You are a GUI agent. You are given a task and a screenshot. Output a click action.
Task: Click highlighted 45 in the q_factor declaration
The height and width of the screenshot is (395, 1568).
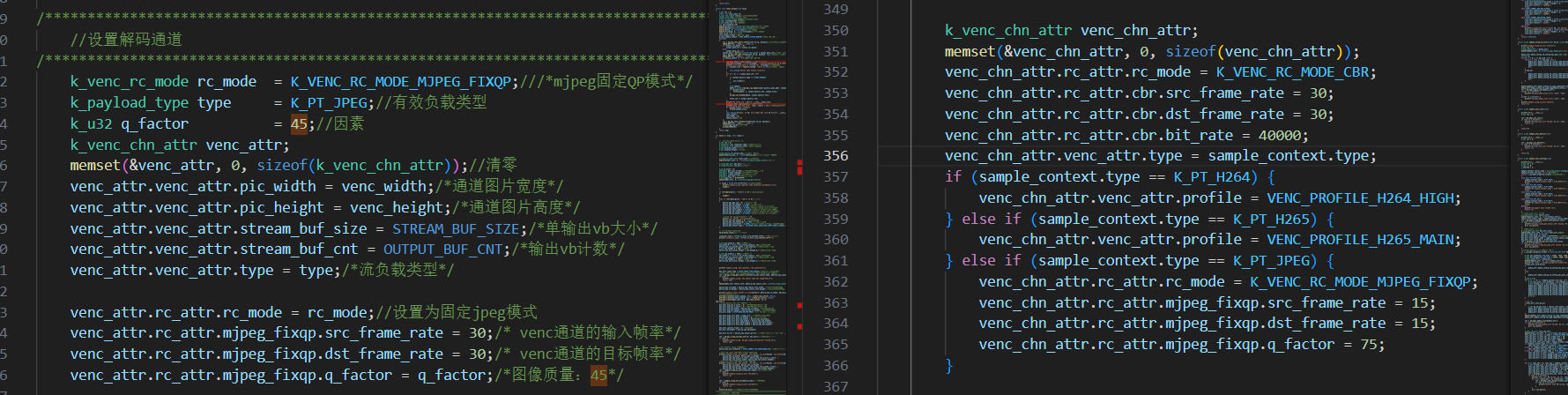click(x=299, y=124)
